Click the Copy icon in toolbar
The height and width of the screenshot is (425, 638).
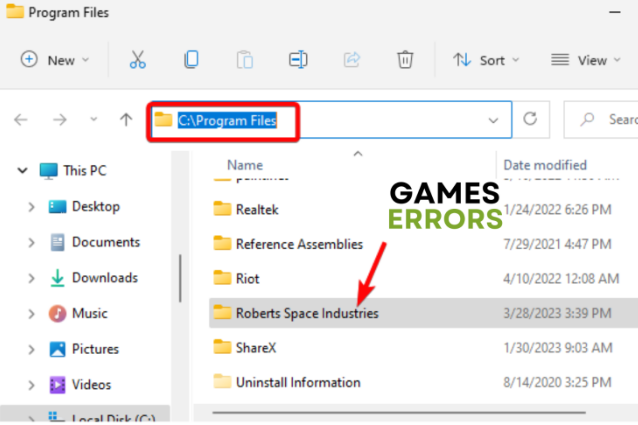click(x=191, y=60)
